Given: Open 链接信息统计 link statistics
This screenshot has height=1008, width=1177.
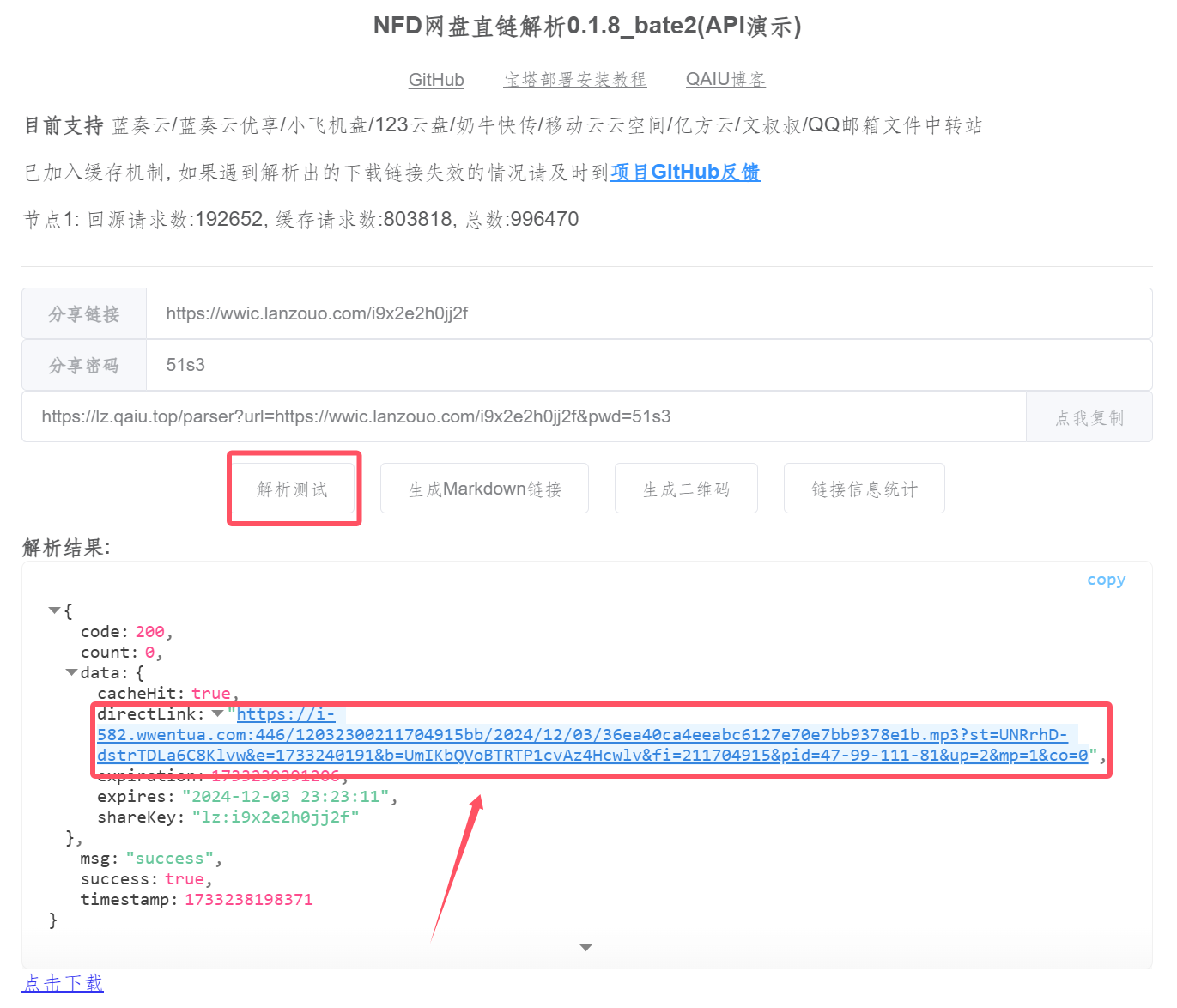Looking at the screenshot, I should [864, 489].
